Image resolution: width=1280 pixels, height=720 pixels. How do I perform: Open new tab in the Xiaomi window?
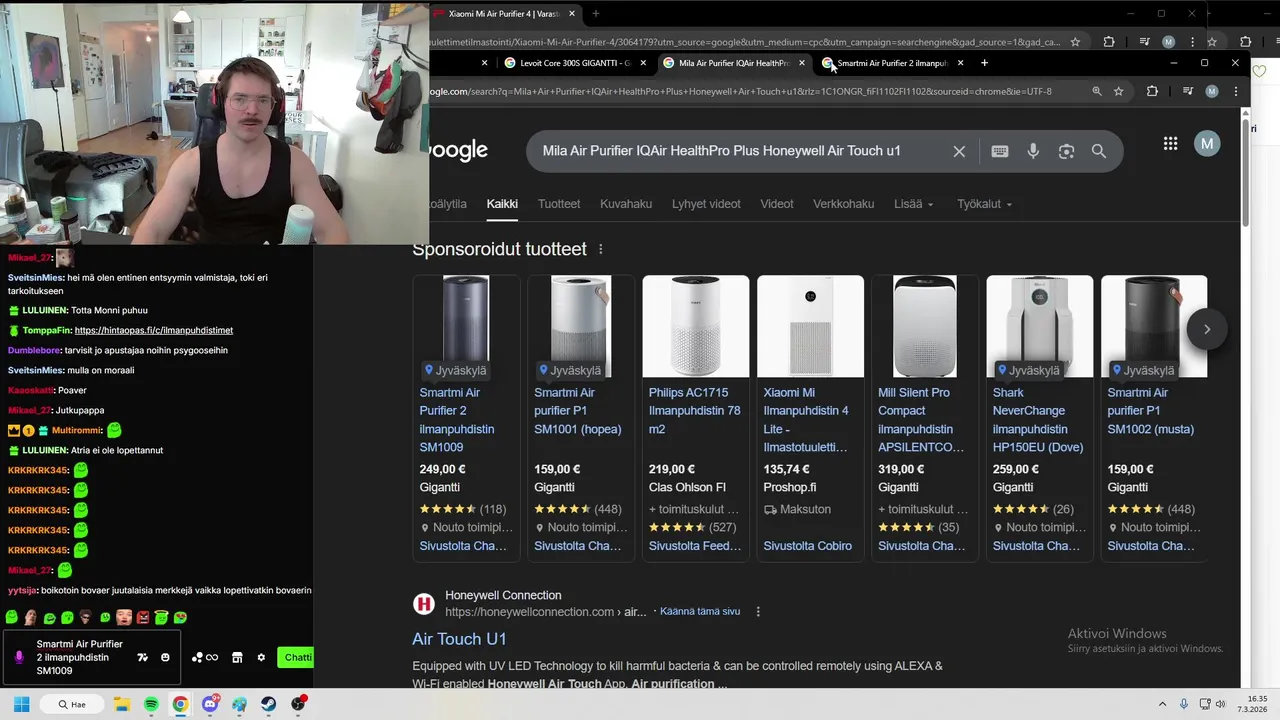pyautogui.click(x=596, y=14)
